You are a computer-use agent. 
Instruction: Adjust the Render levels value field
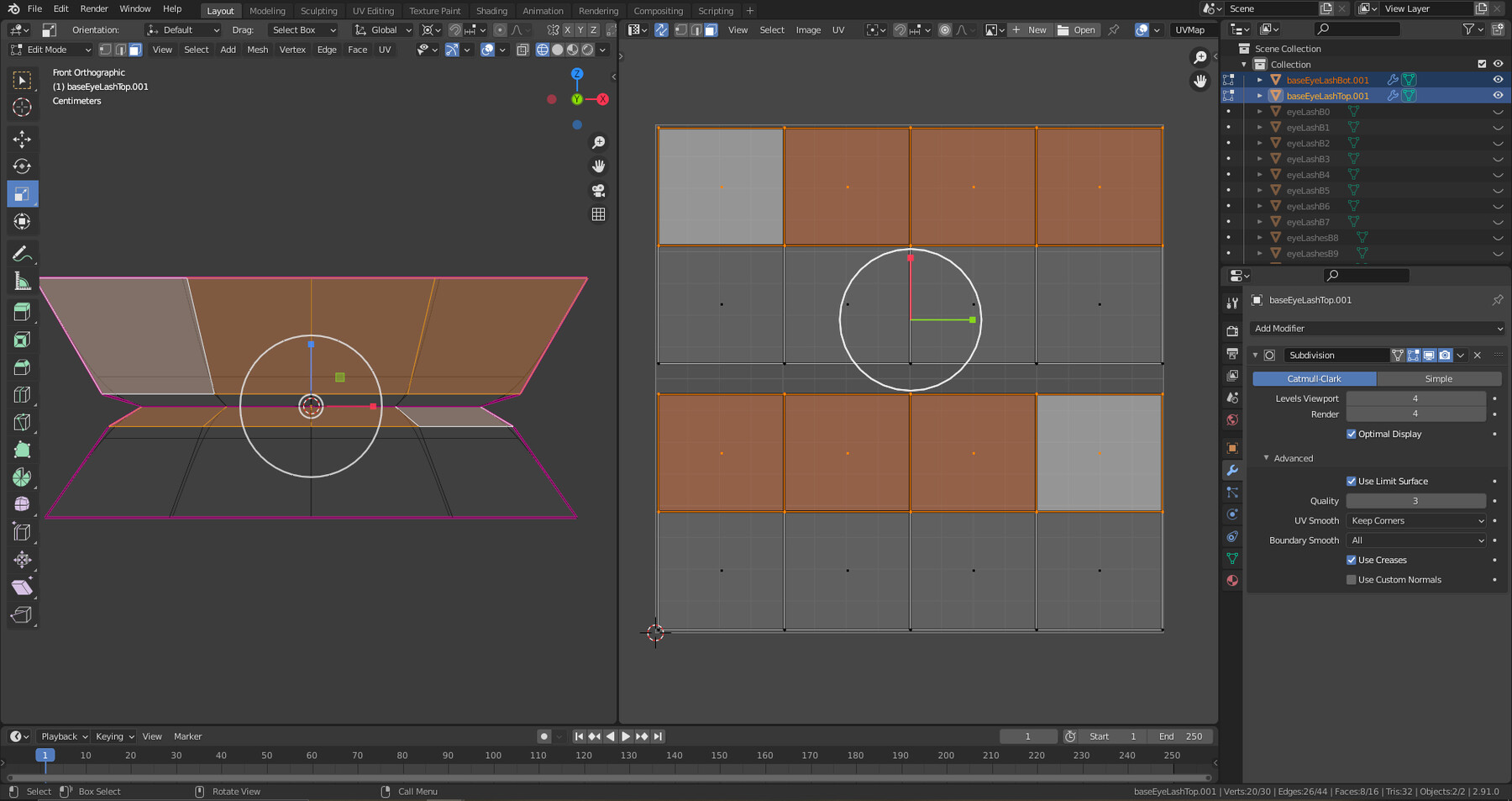1415,414
